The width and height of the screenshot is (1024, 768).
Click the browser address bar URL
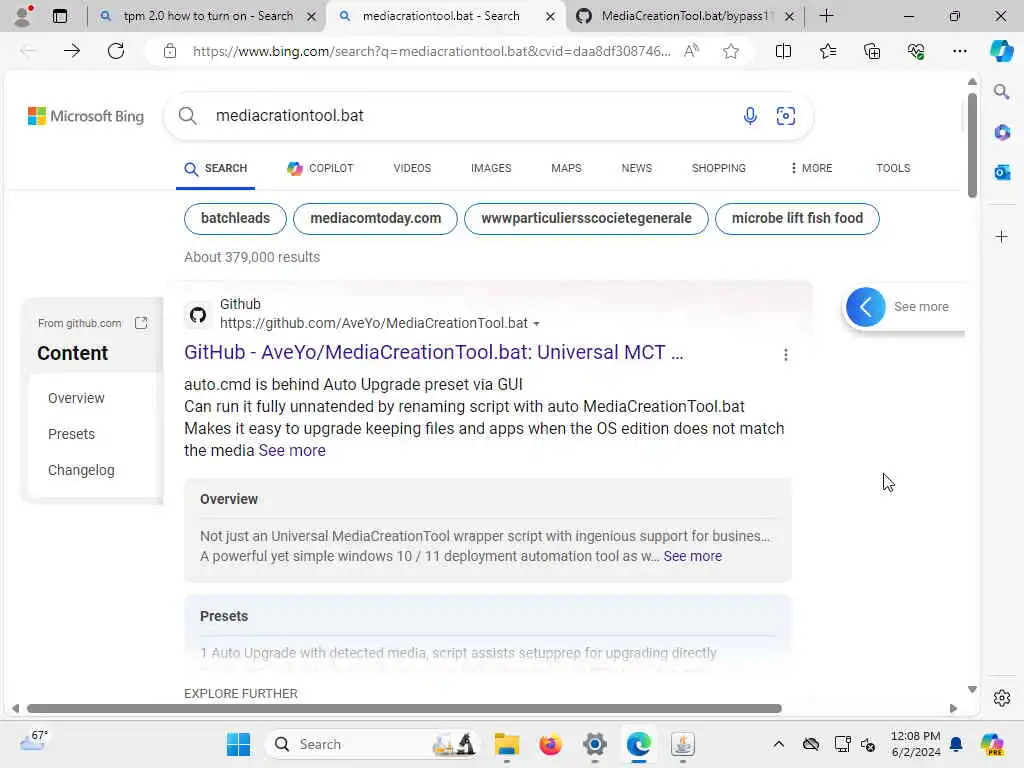click(431, 51)
